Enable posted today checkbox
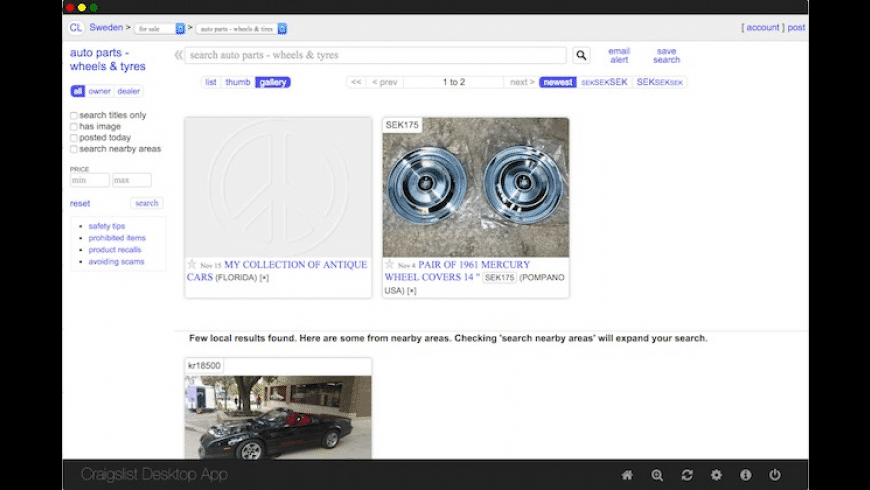The height and width of the screenshot is (490, 870). point(73,138)
